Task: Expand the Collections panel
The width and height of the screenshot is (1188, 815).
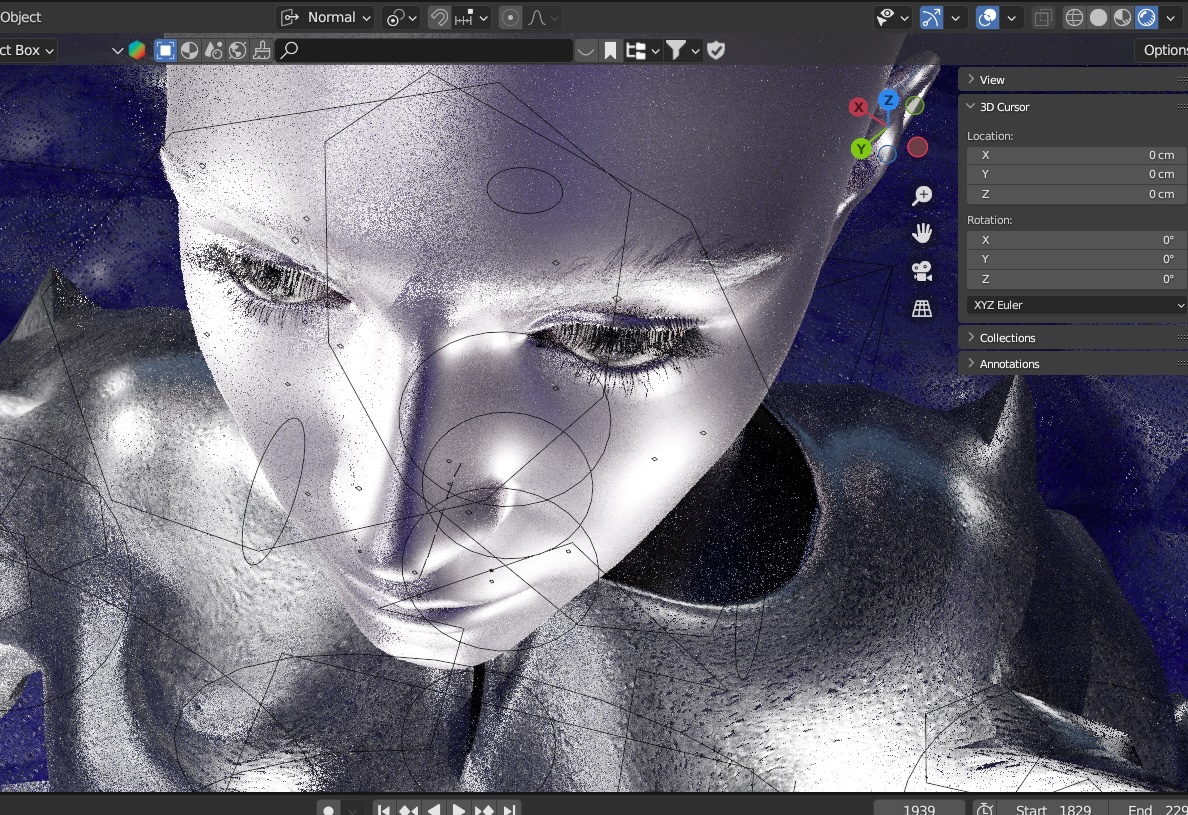Action: [x=1007, y=338]
